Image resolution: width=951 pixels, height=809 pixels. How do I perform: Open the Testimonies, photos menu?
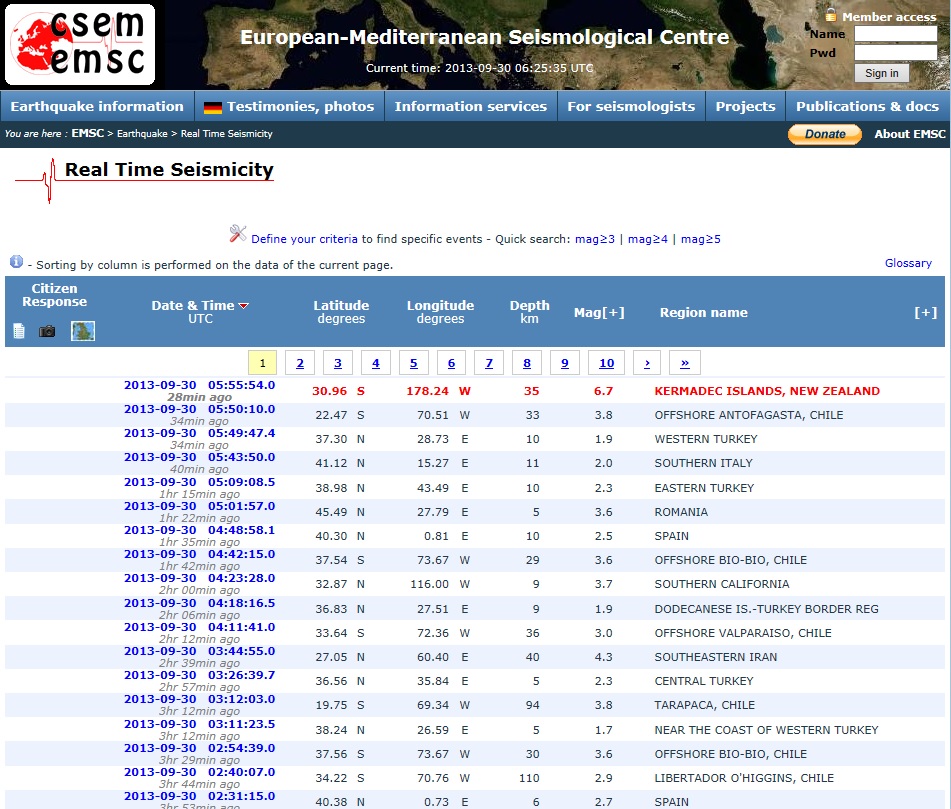pos(289,106)
